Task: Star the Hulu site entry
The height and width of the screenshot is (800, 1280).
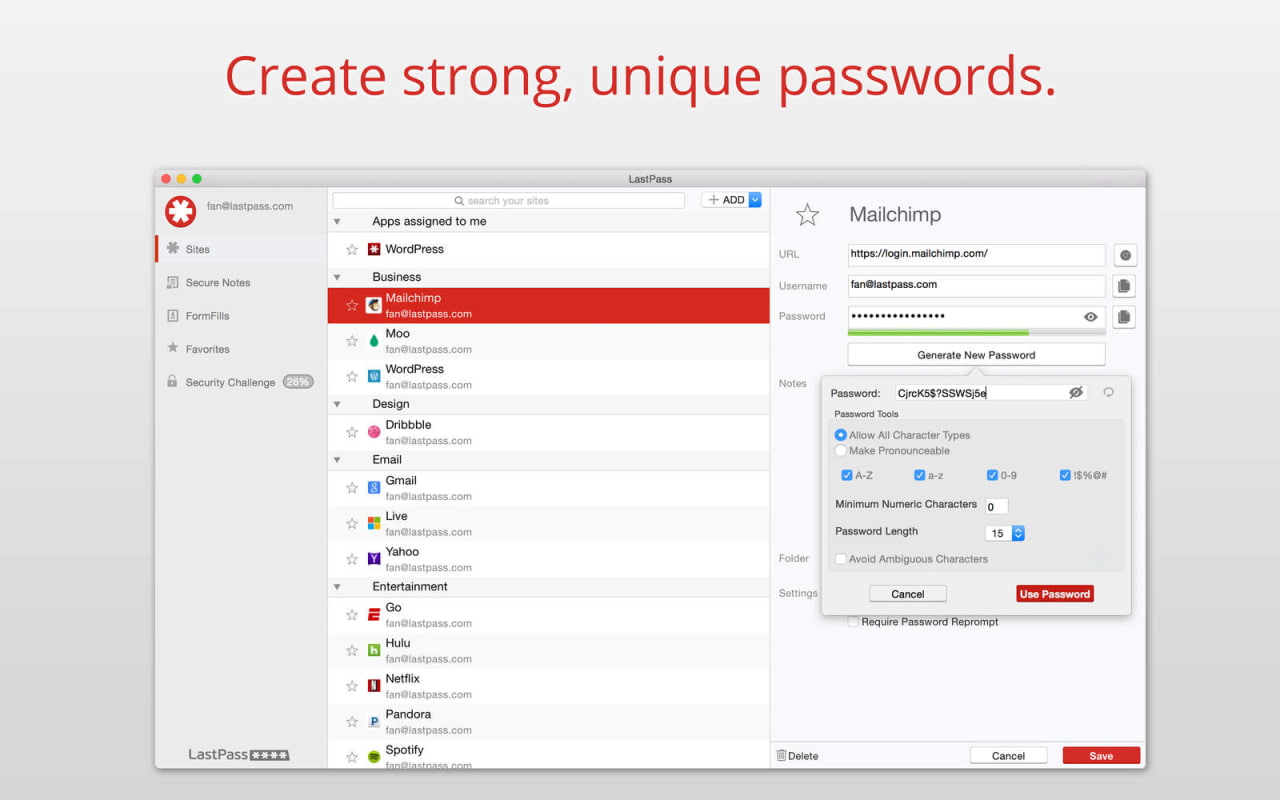Action: pos(352,650)
